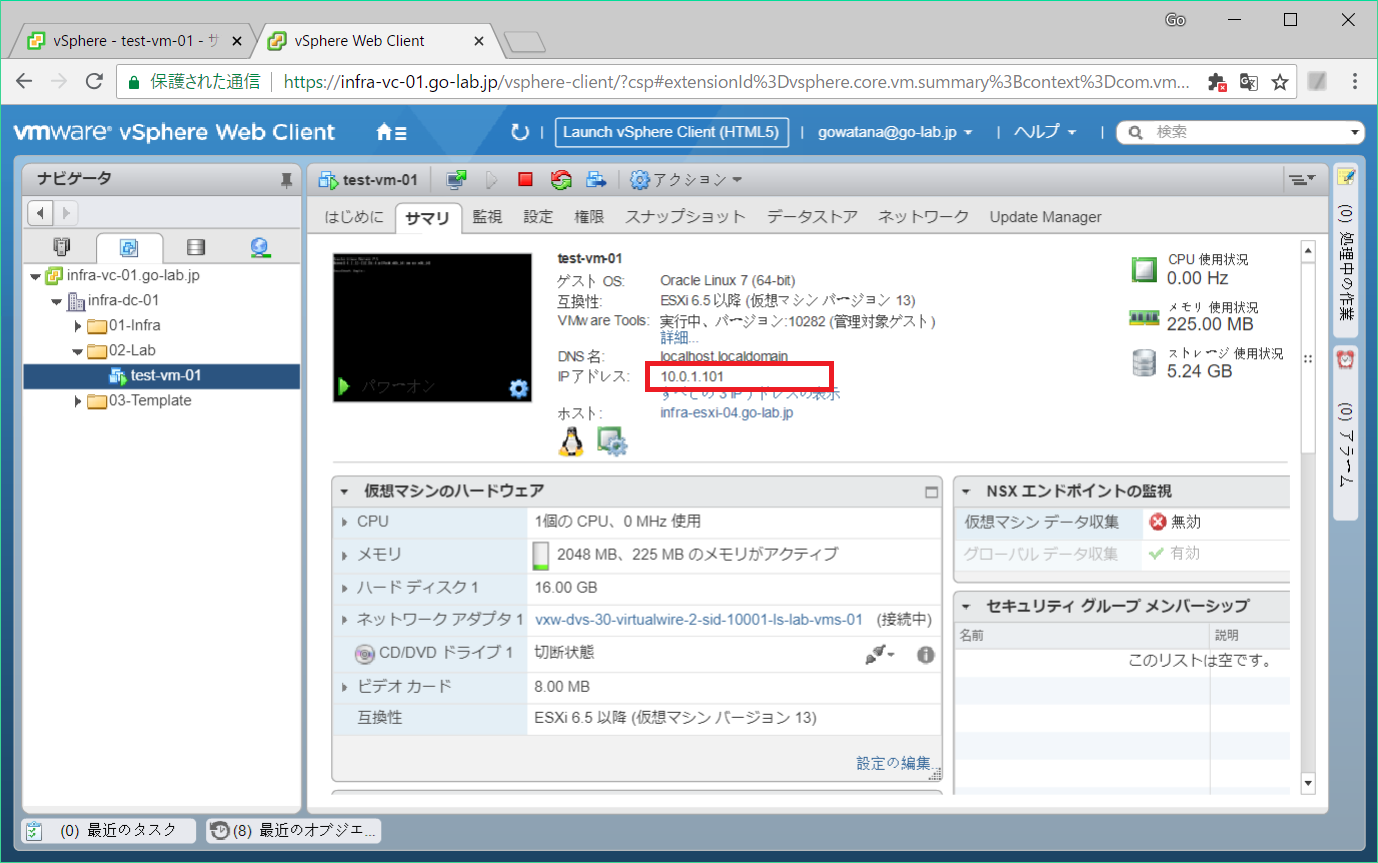Screen dimensions: 1378x863
Task: Click 設定の編集 edit settings link
Action: point(894,763)
